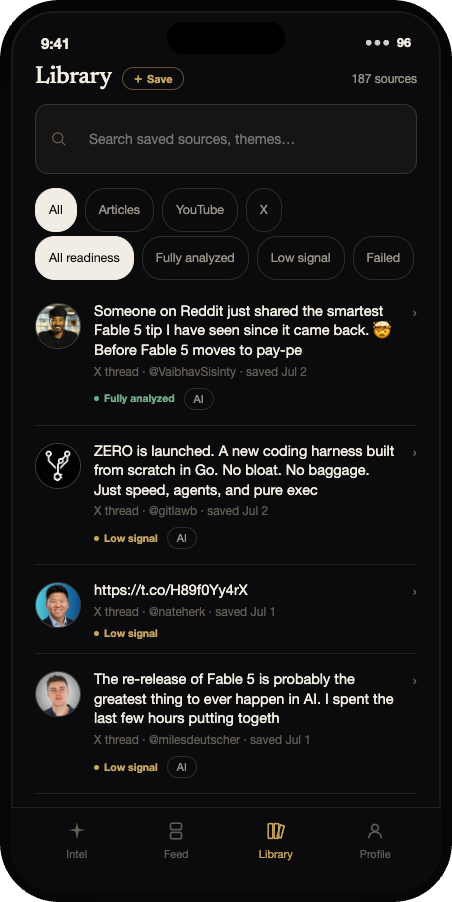Tap VaibhavSisinty's profile avatar

pos(58,326)
